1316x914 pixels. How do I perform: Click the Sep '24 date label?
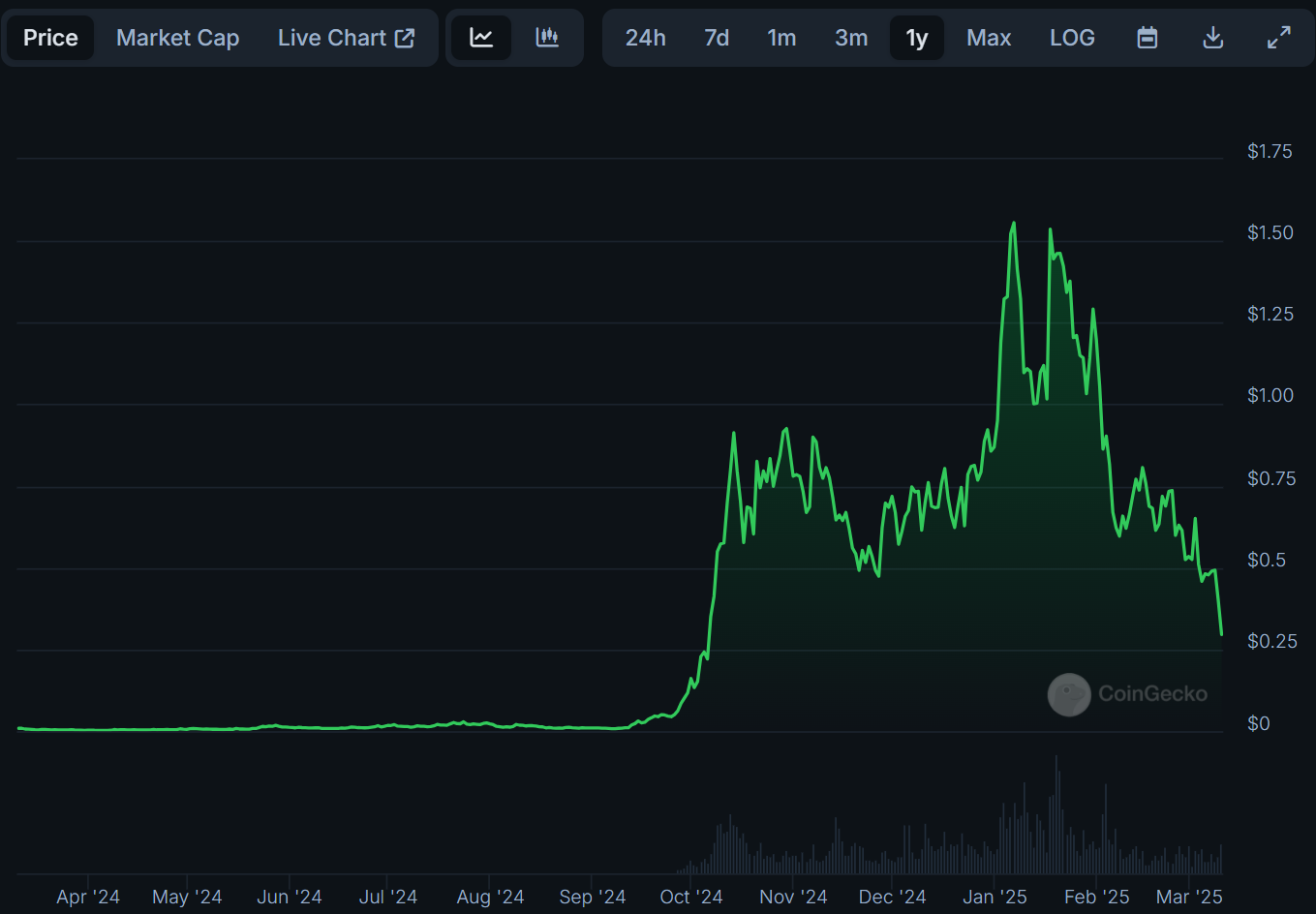coord(592,897)
